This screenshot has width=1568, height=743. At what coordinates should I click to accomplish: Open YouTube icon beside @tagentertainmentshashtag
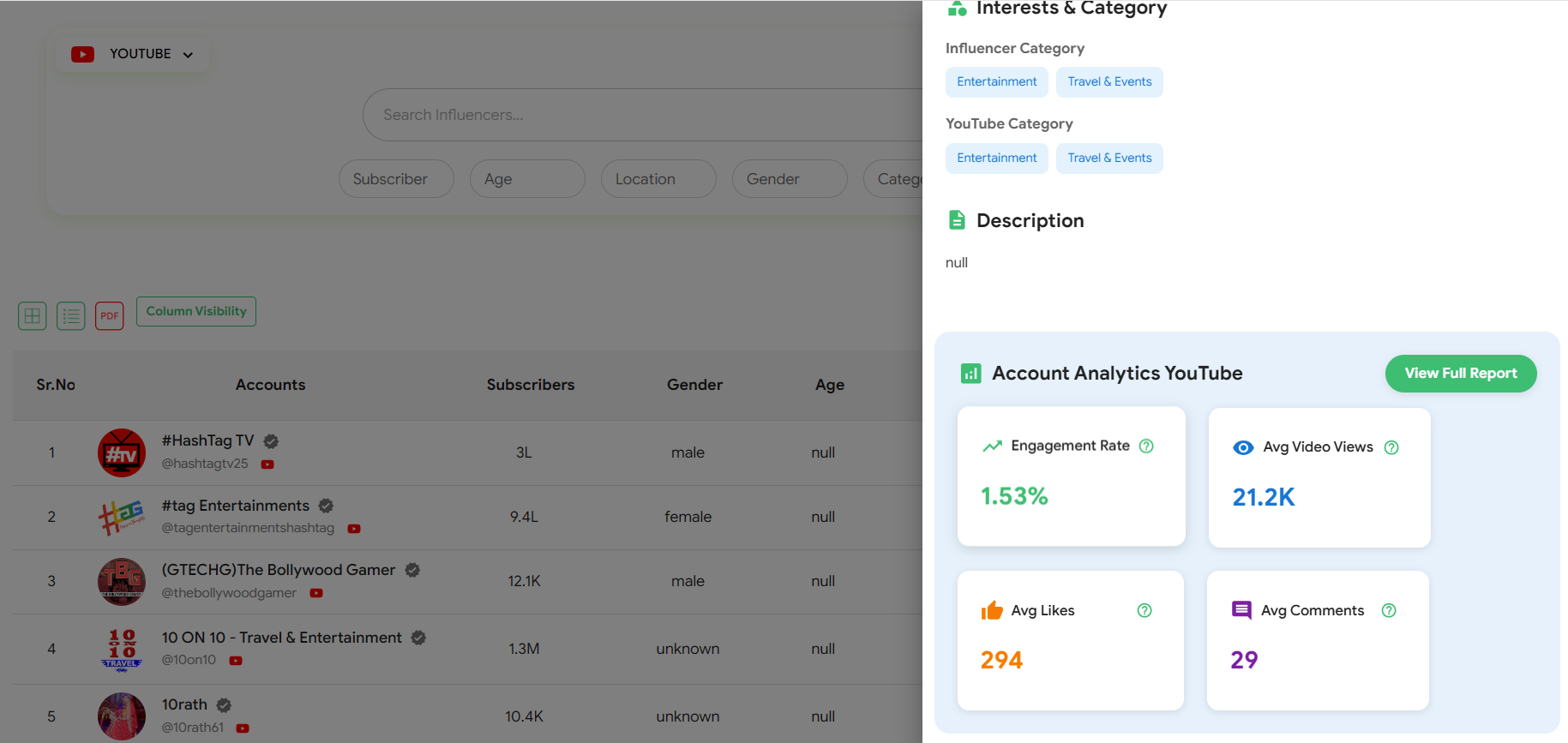(354, 529)
